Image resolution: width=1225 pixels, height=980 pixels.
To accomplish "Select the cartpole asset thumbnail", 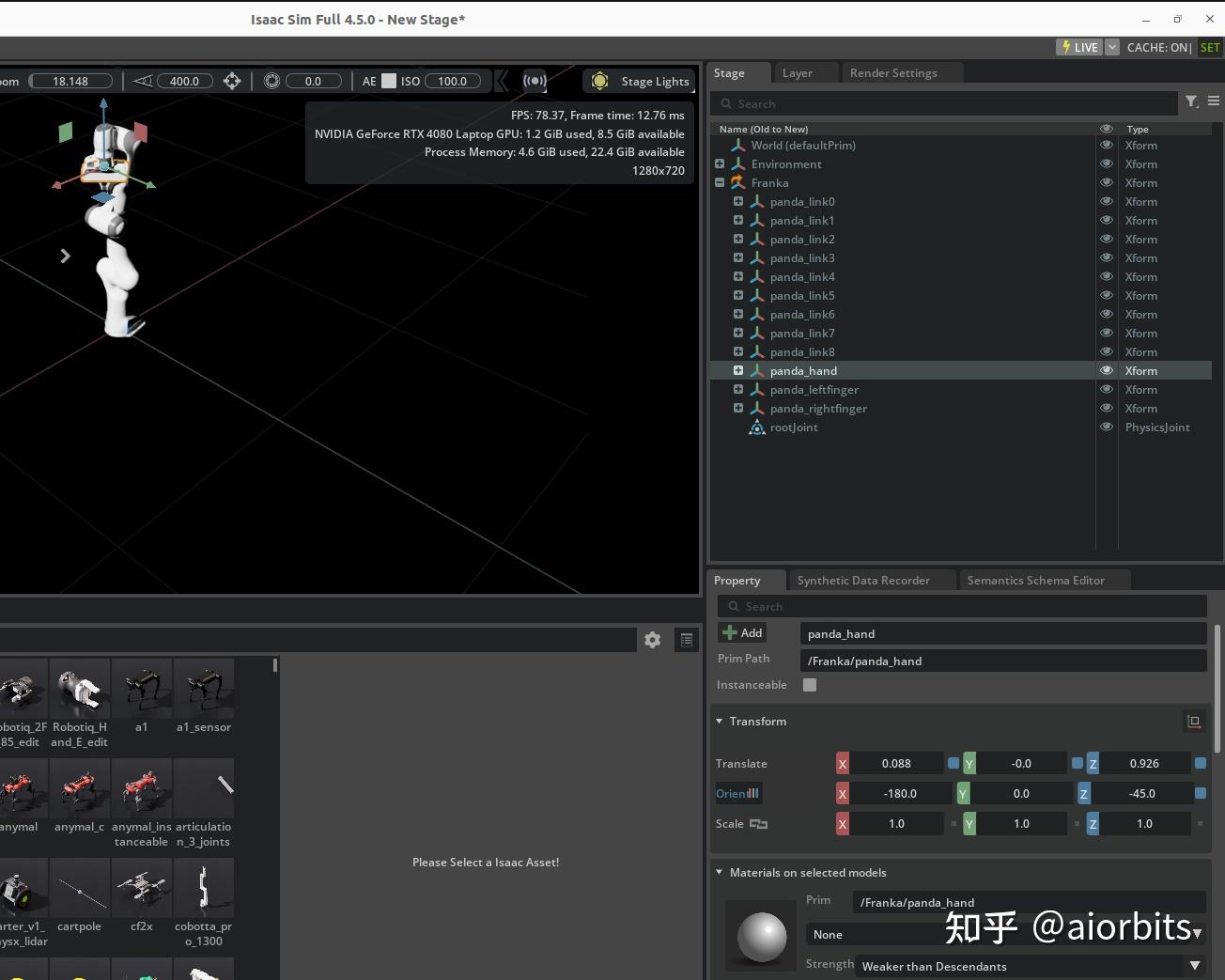I will [79, 886].
